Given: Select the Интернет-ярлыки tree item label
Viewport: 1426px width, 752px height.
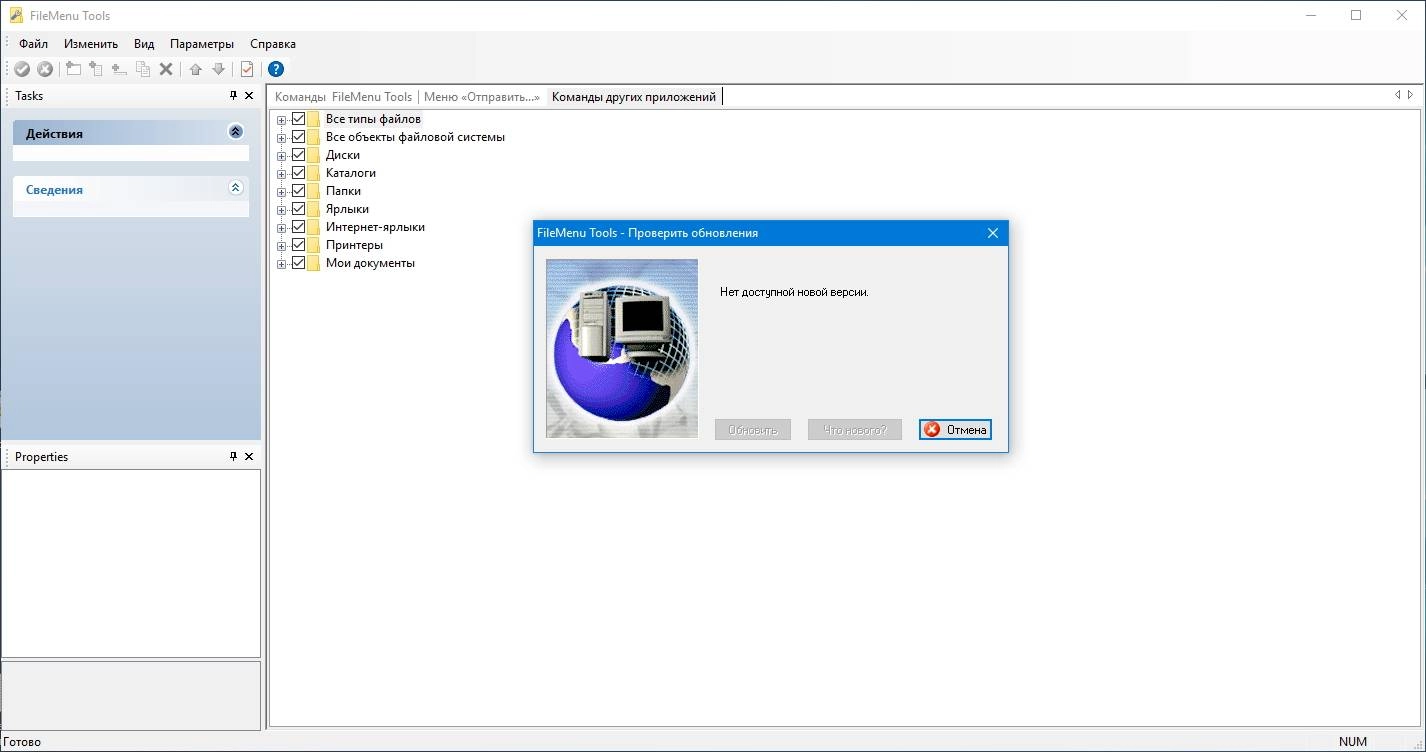Looking at the screenshot, I should click(375, 227).
